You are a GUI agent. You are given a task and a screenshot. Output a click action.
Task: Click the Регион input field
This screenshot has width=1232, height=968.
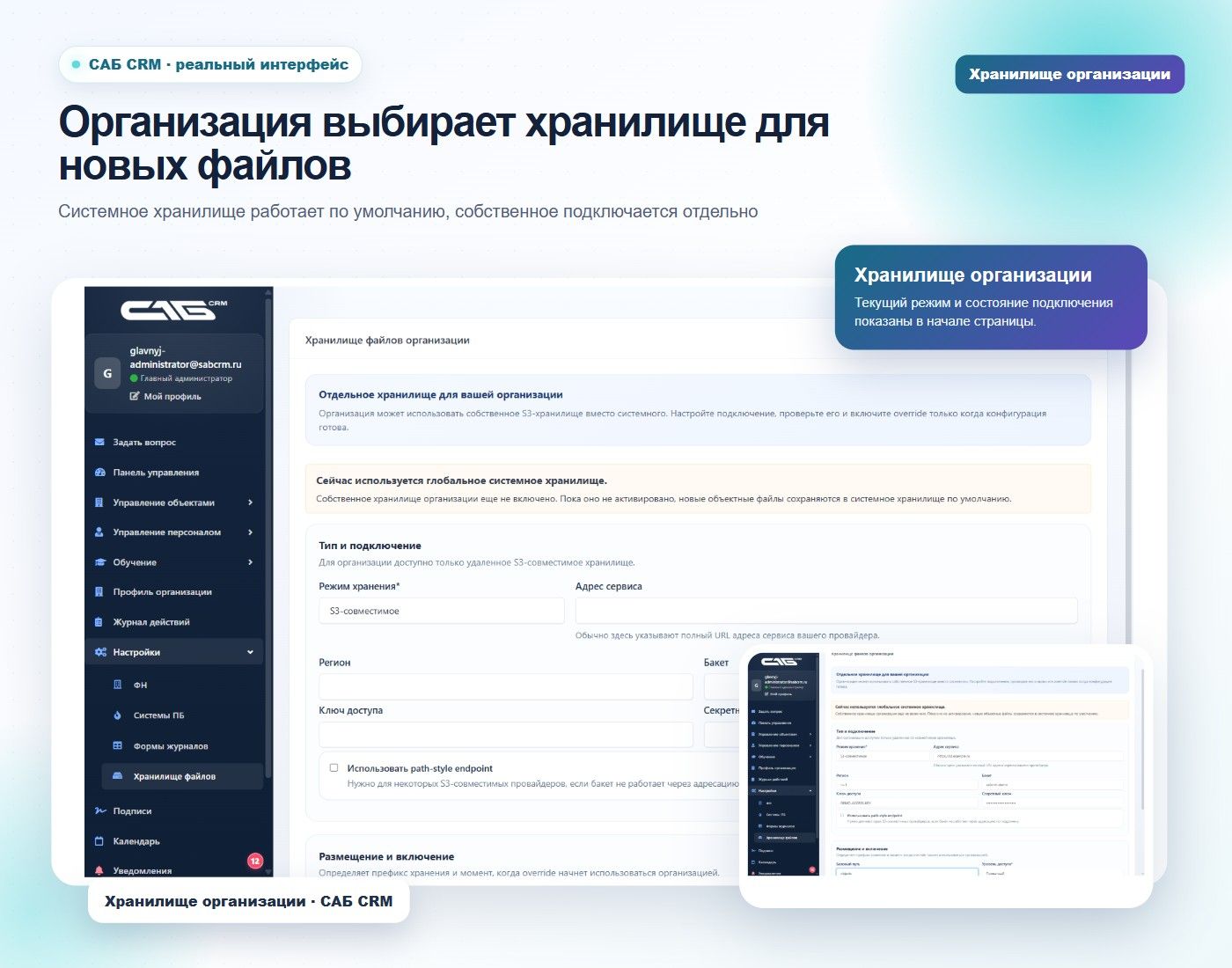coord(506,686)
